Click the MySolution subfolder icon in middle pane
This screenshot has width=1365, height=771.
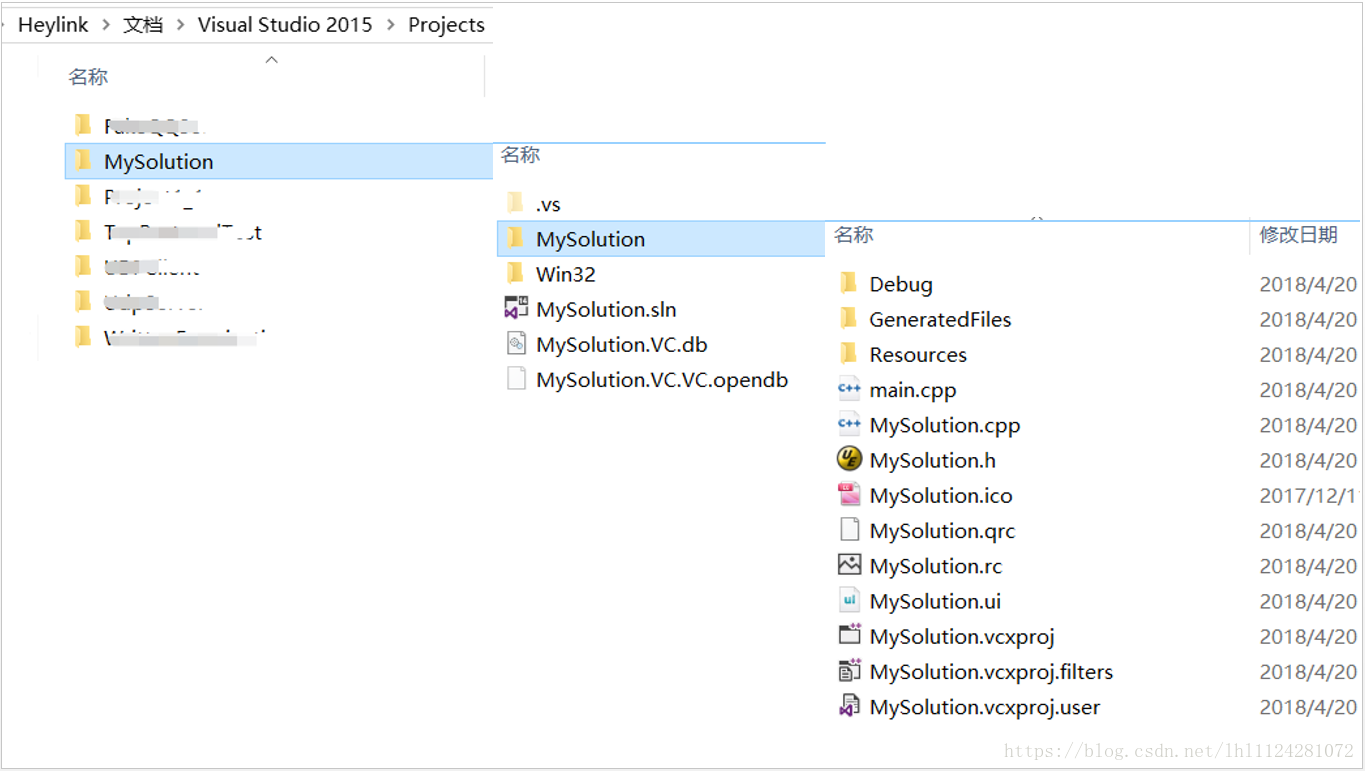point(516,238)
